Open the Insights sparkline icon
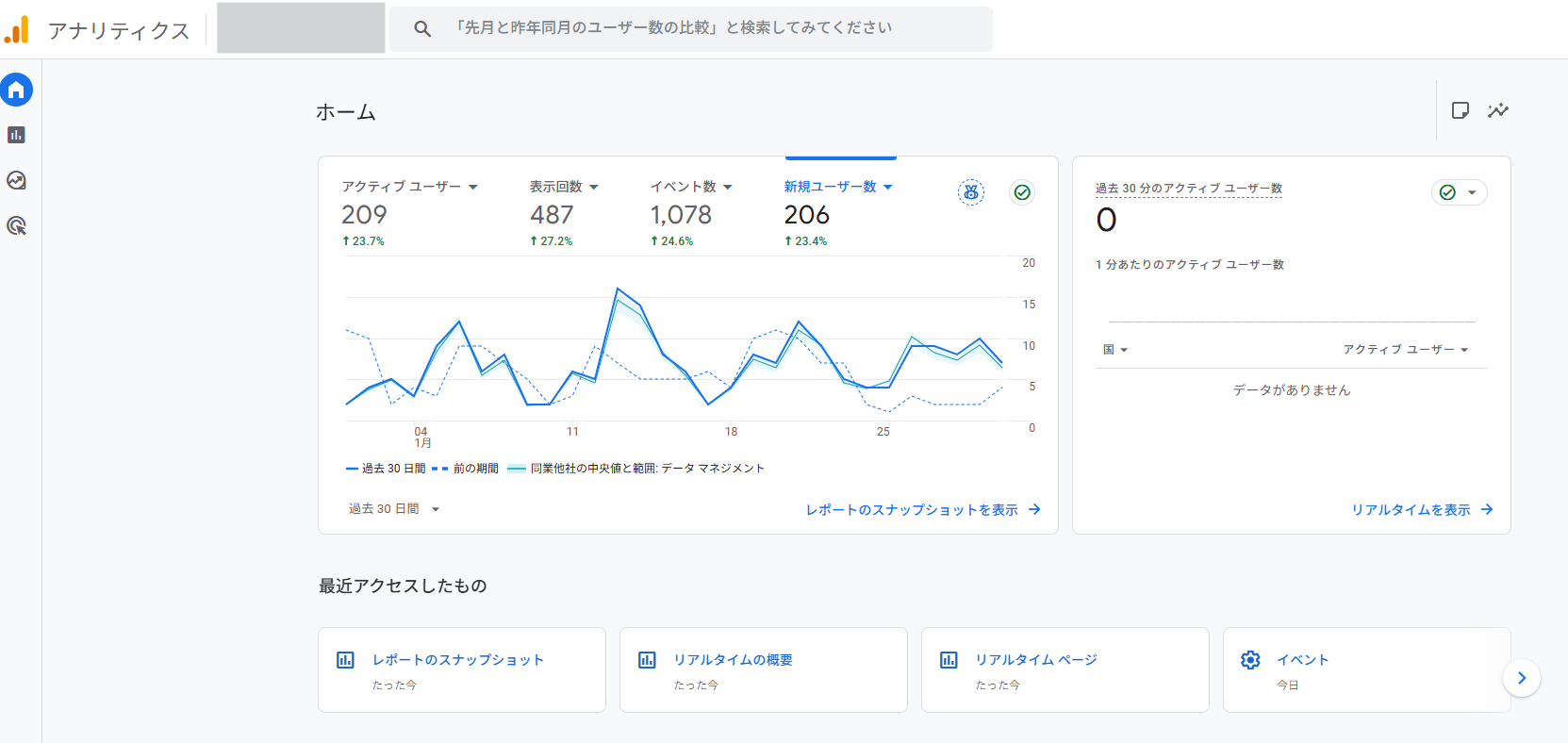This screenshot has height=743, width=1568. point(1498,110)
